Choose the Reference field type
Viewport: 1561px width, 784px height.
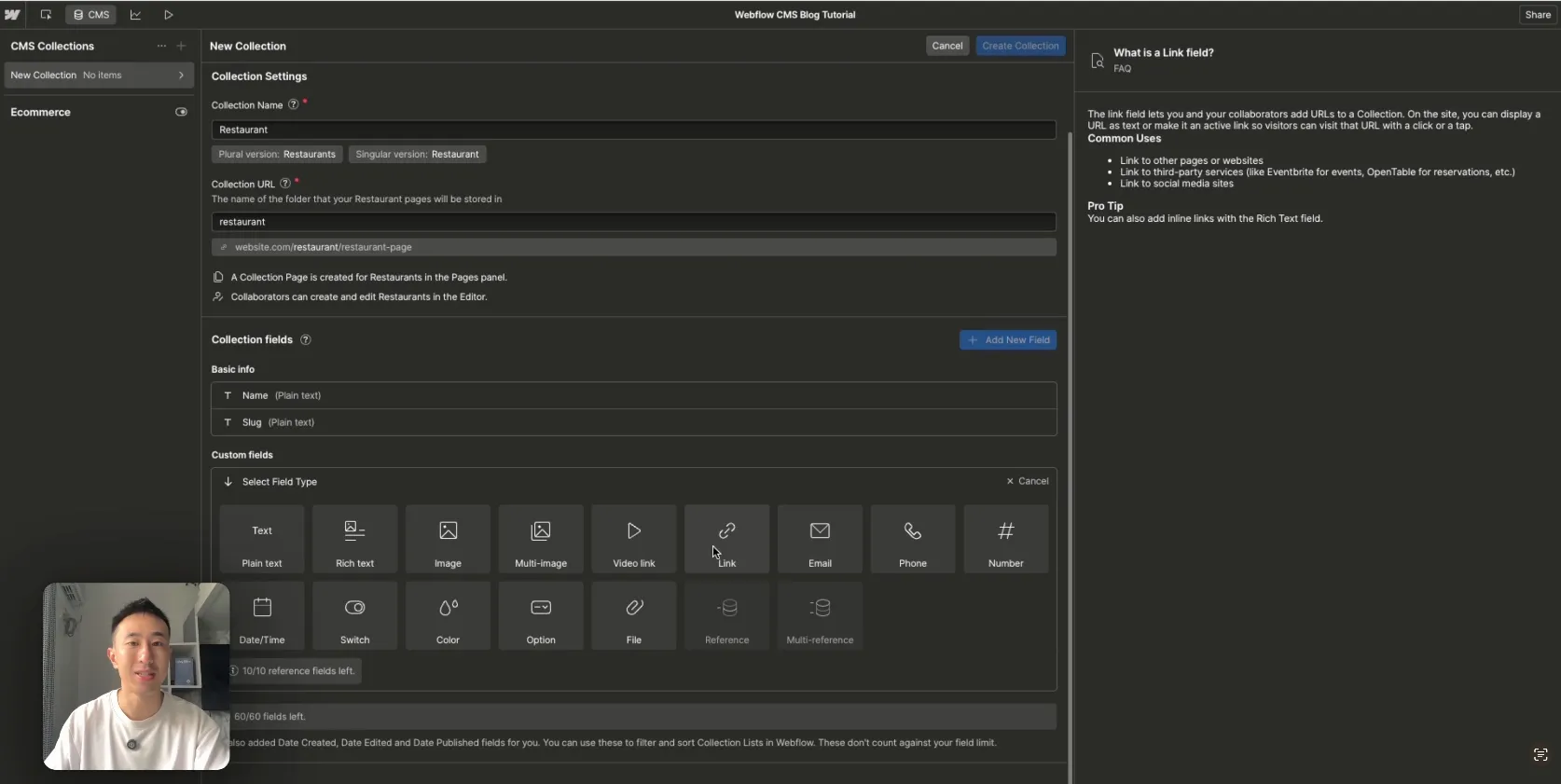click(x=727, y=615)
